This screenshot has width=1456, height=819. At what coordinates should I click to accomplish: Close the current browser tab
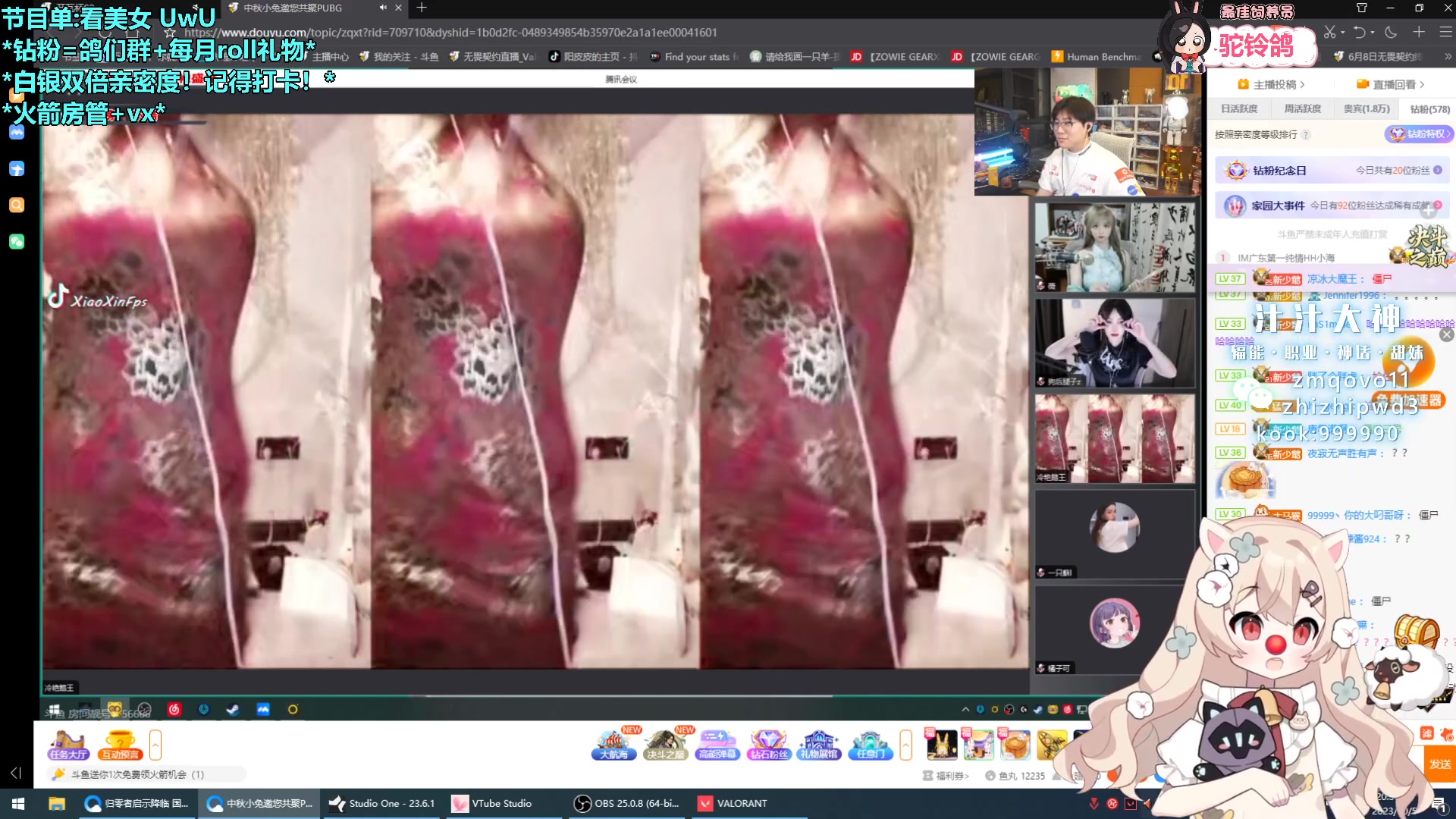[x=398, y=8]
